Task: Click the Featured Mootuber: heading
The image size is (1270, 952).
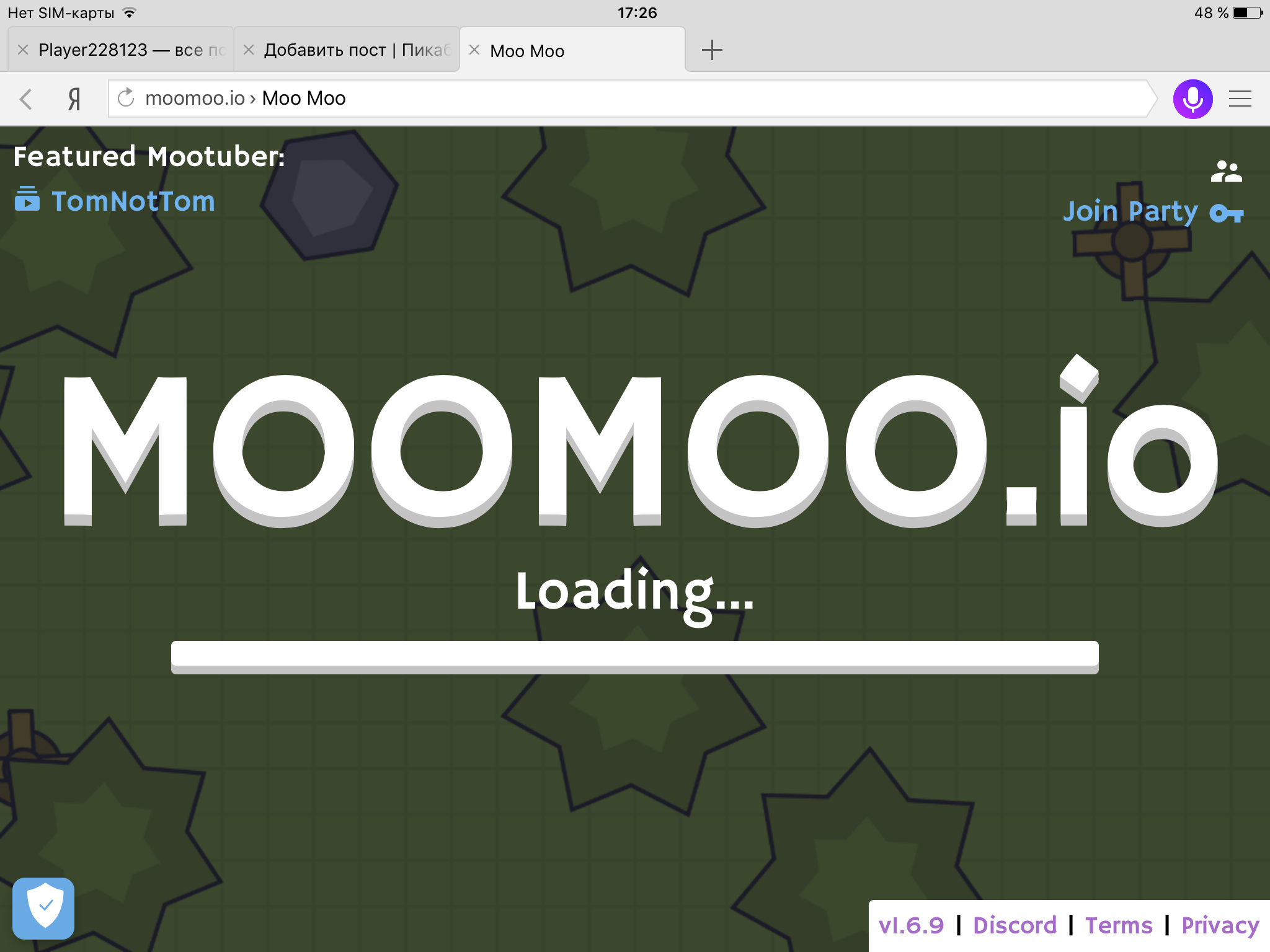Action: pos(149,156)
